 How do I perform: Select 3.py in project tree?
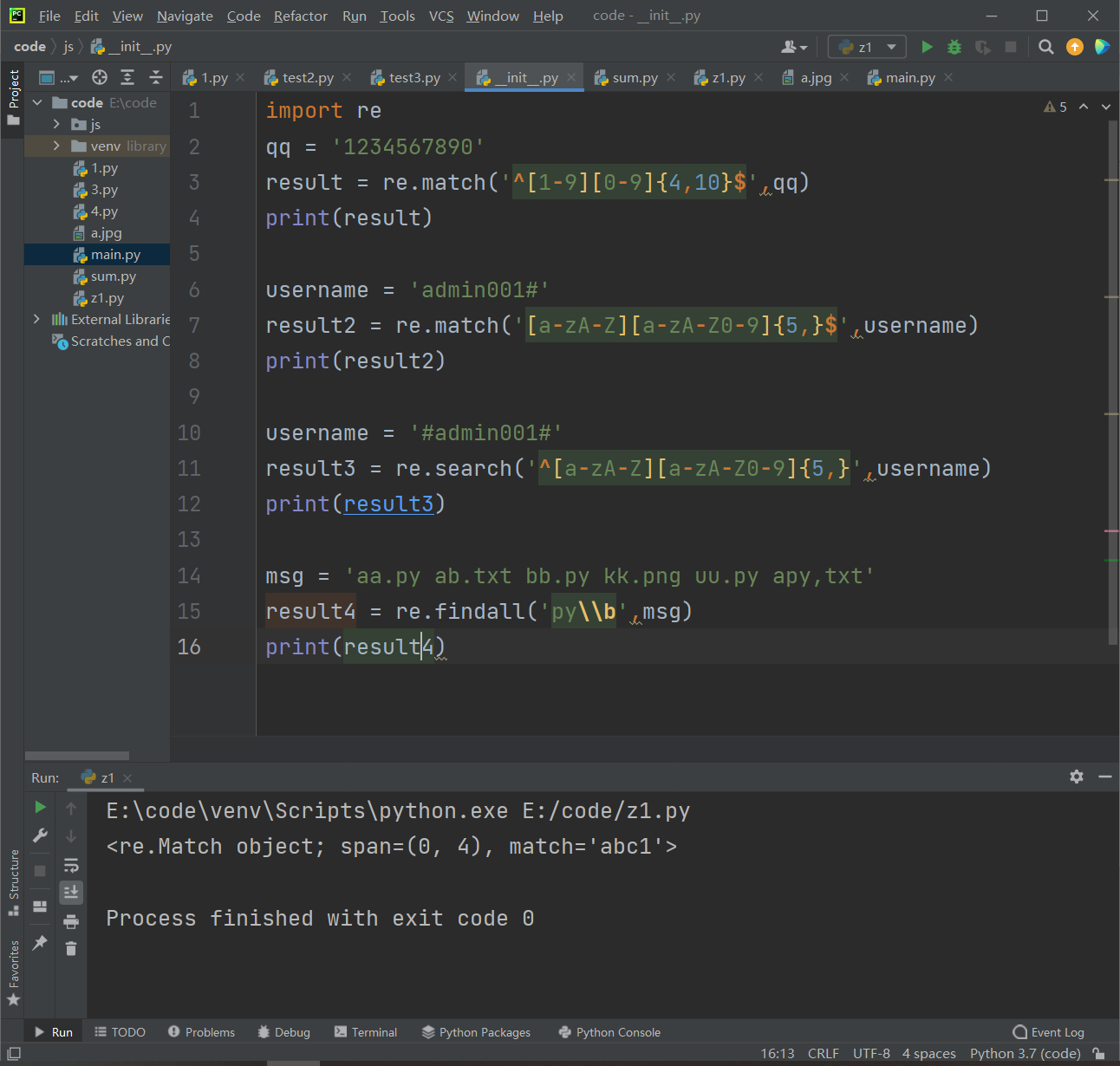click(x=95, y=190)
